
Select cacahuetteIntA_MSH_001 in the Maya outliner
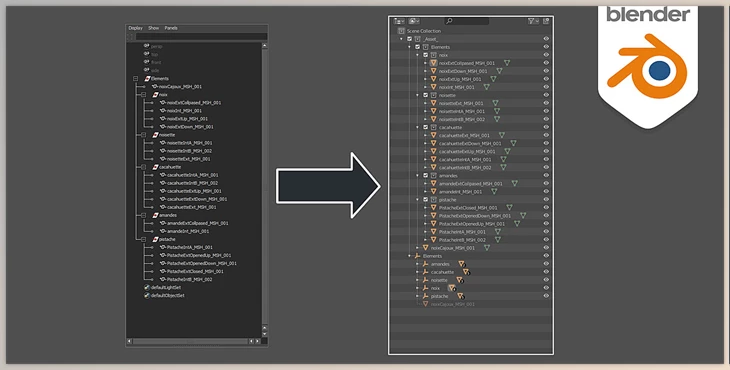tap(192, 175)
